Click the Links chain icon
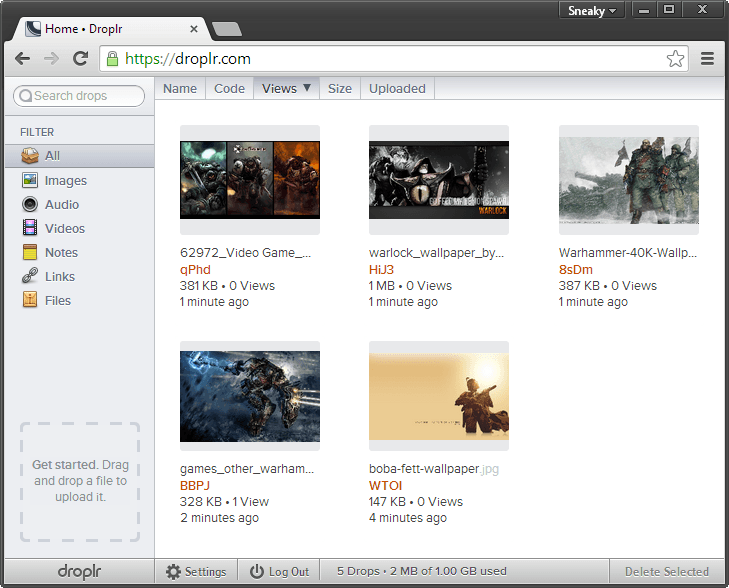The height and width of the screenshot is (588, 729). (30, 276)
